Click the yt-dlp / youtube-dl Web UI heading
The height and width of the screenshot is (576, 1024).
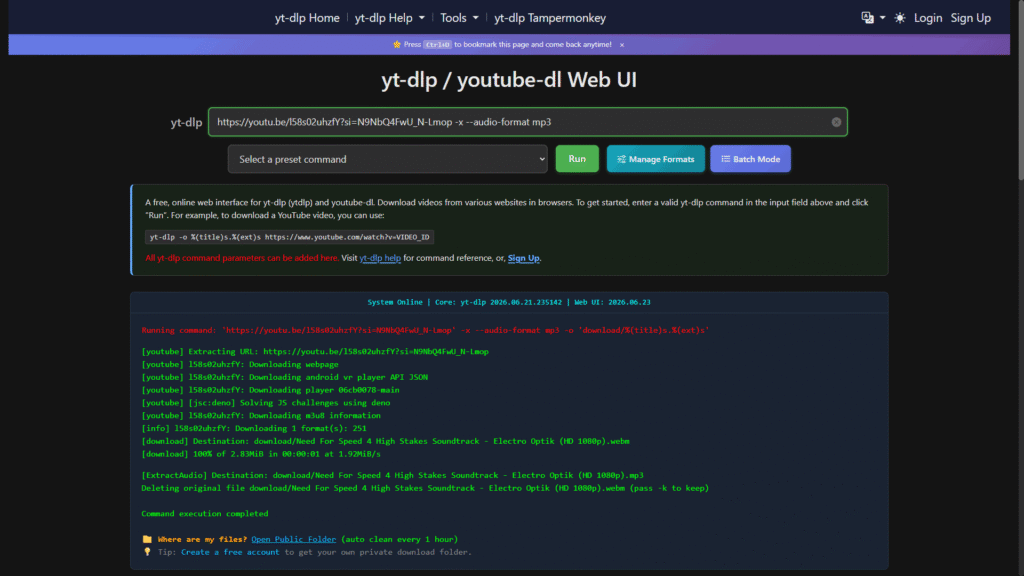[509, 80]
